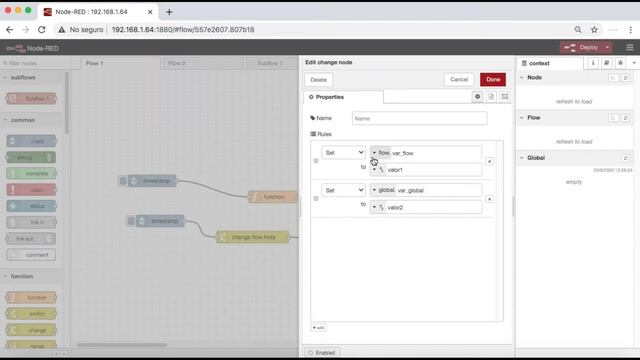Screen dimensions: 640x360
Task: Open the Node-RED main hamburger menu
Action: pyautogui.click(x=630, y=48)
